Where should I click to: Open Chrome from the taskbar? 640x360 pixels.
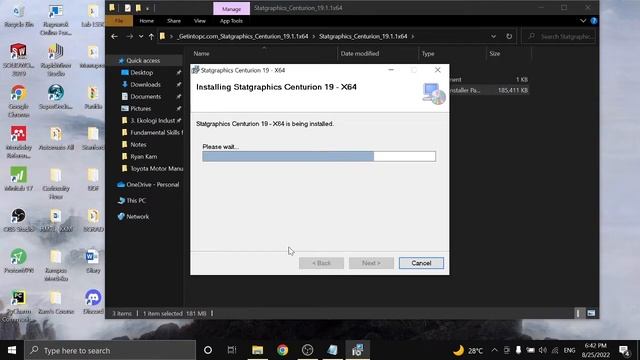[282, 350]
